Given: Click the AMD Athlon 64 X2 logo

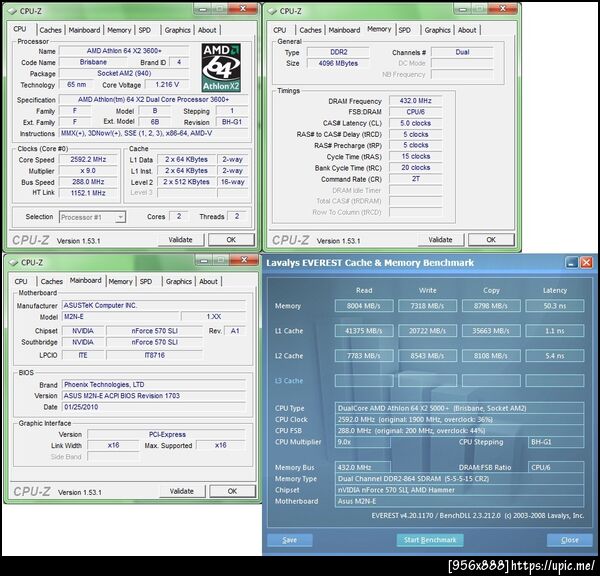Looking at the screenshot, I should click(221, 67).
